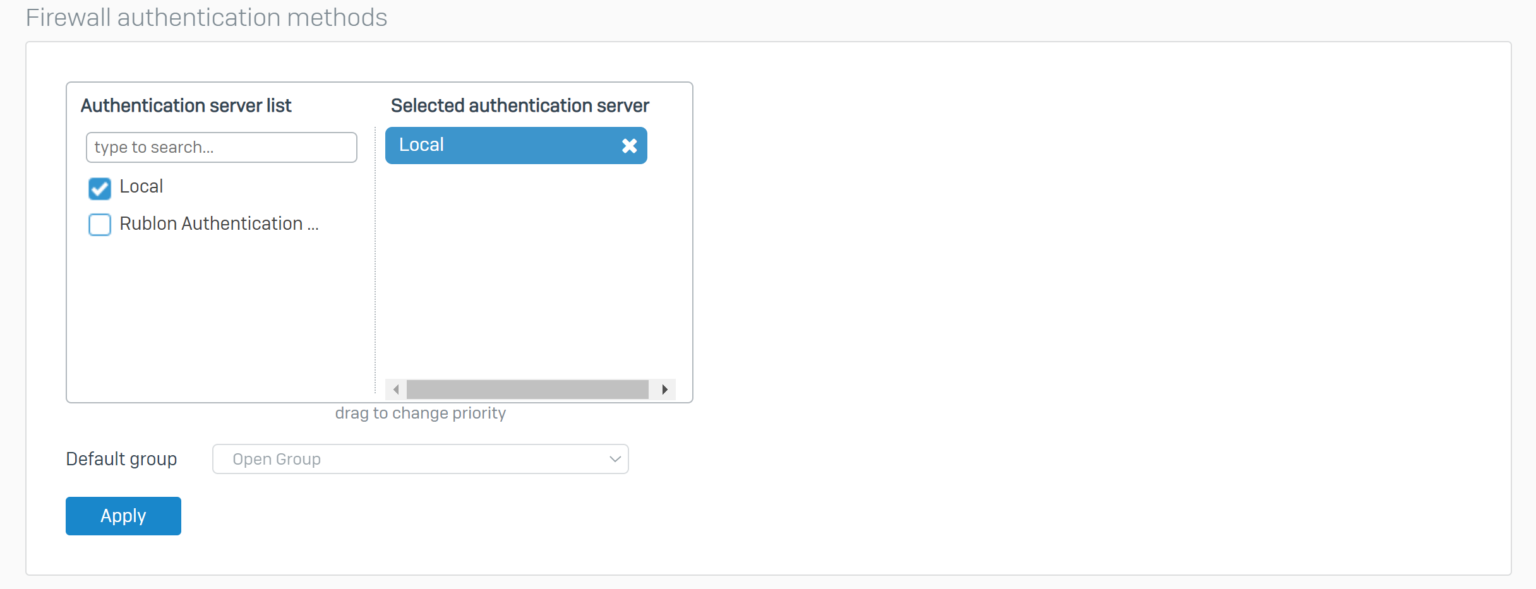Enable the Rublon Authentication server checkbox
1536x589 pixels.
pyautogui.click(x=100, y=225)
